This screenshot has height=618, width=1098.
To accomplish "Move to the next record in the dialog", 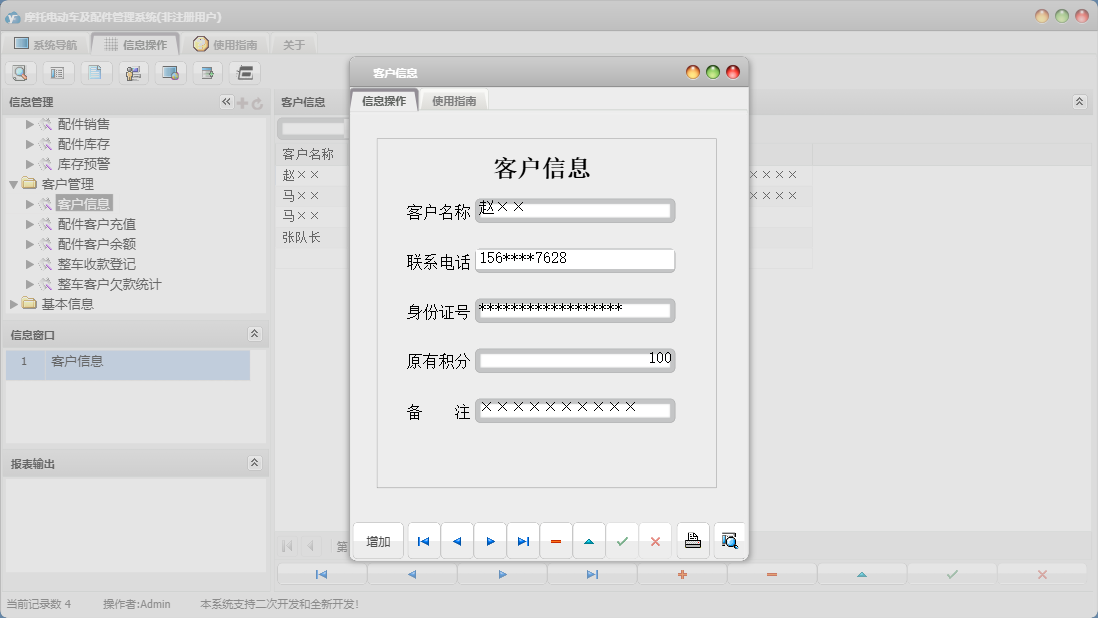I will coord(490,541).
